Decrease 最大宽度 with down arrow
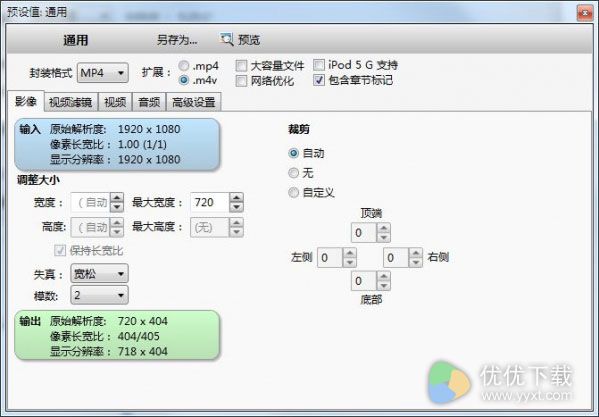 (236, 207)
